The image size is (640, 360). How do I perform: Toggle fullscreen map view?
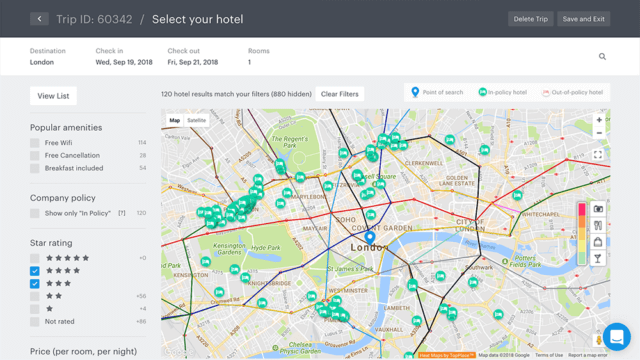[x=598, y=155]
